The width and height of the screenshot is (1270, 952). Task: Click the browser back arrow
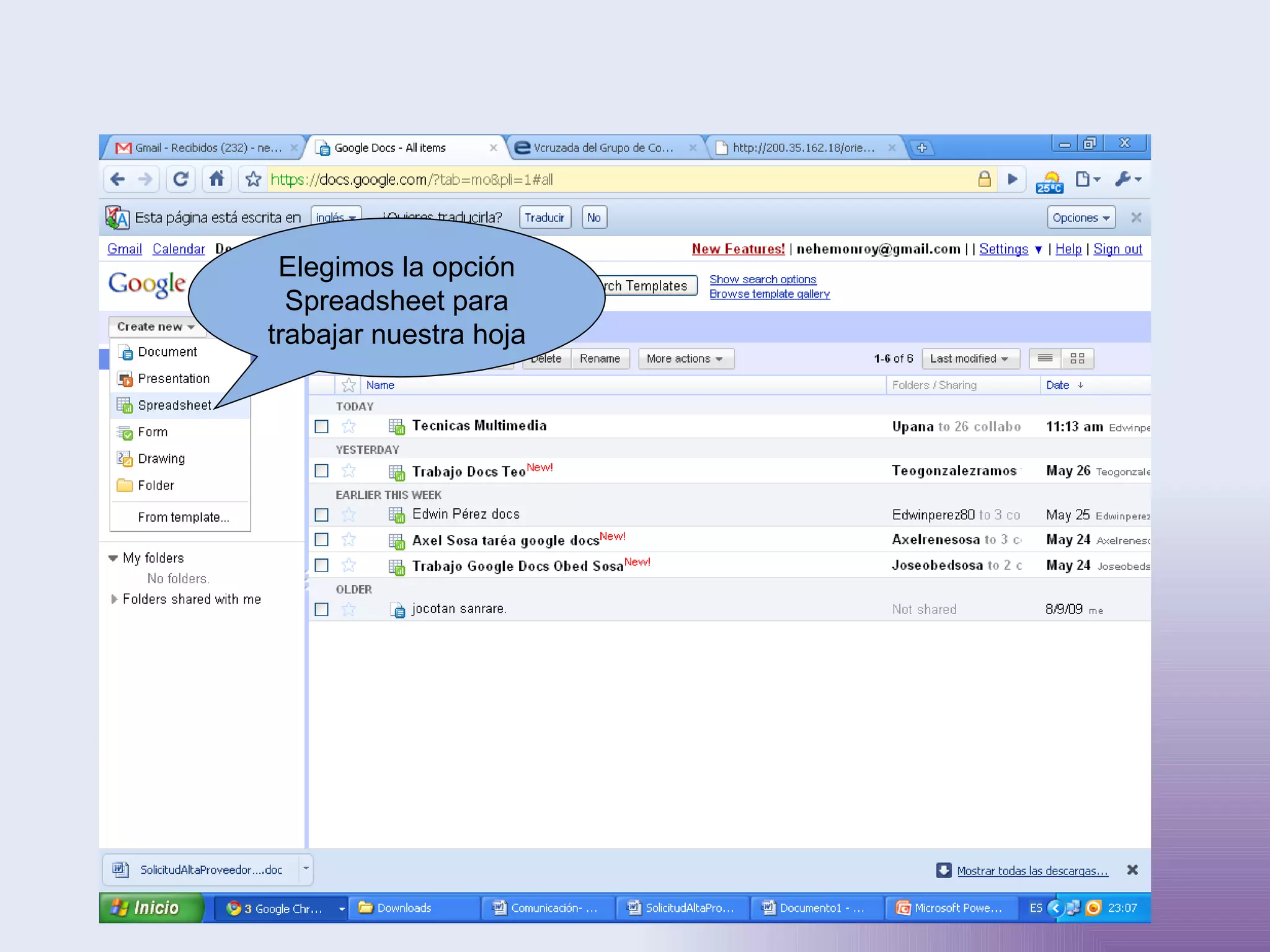pyautogui.click(x=118, y=180)
